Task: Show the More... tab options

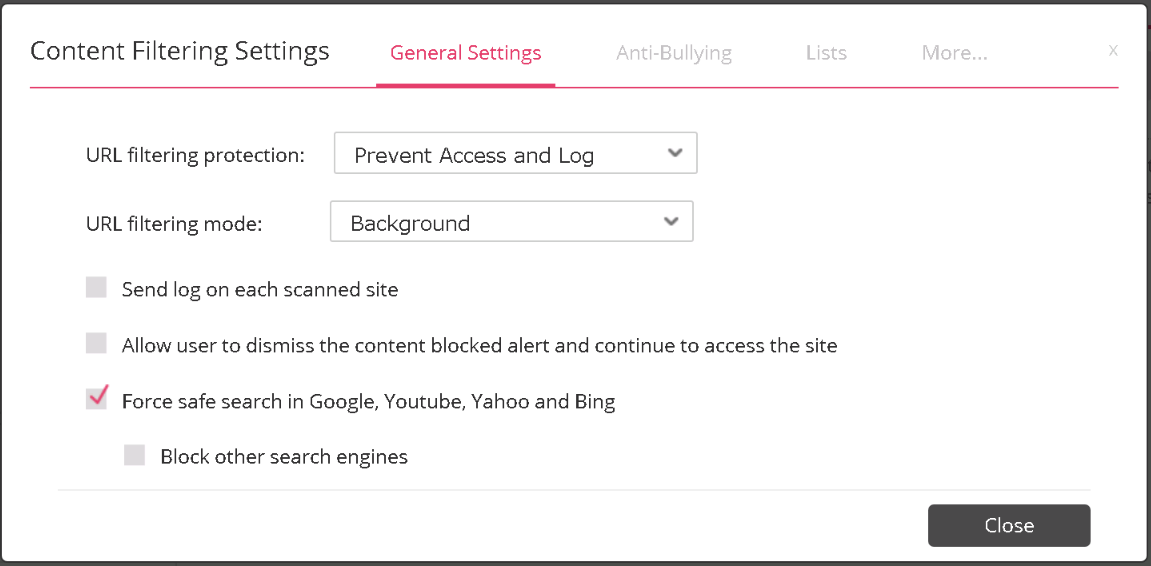Action: pos(954,53)
